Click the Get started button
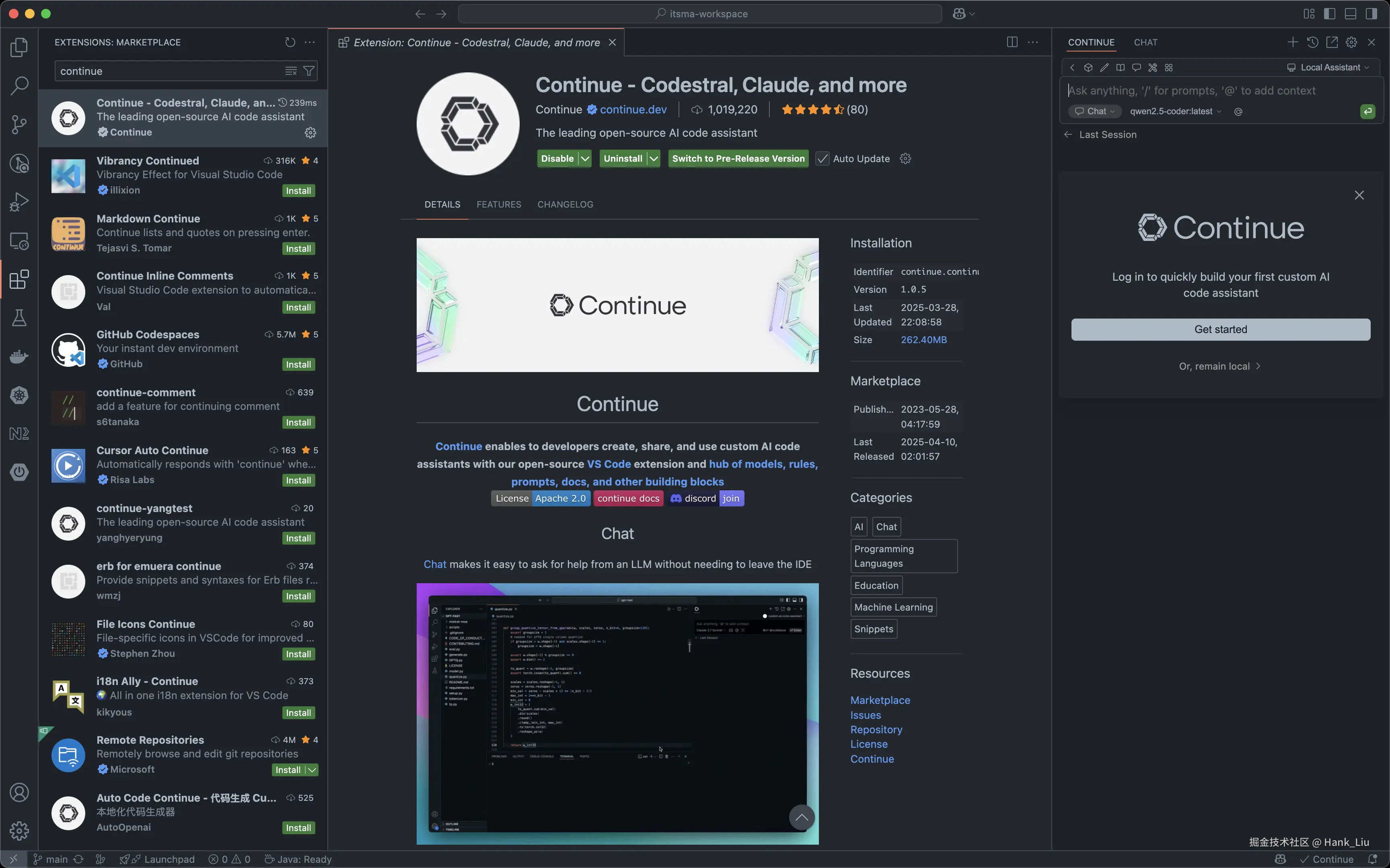The height and width of the screenshot is (868, 1390). (x=1220, y=329)
